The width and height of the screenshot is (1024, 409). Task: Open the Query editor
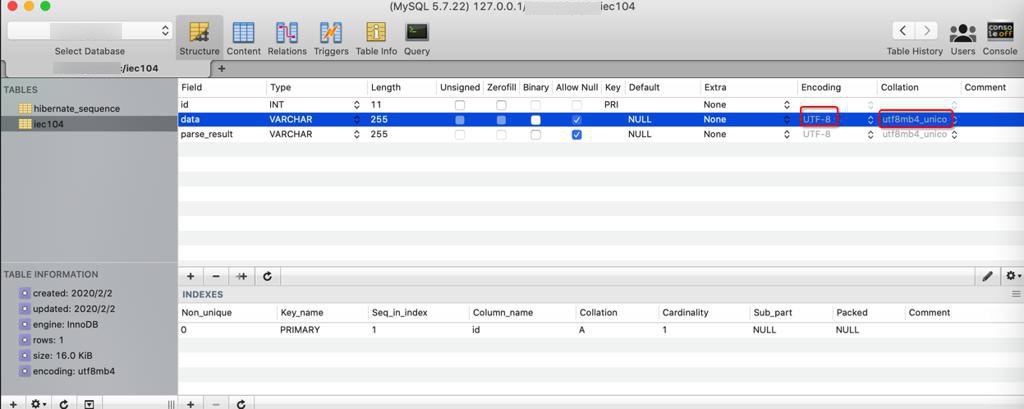pyautogui.click(x=417, y=38)
